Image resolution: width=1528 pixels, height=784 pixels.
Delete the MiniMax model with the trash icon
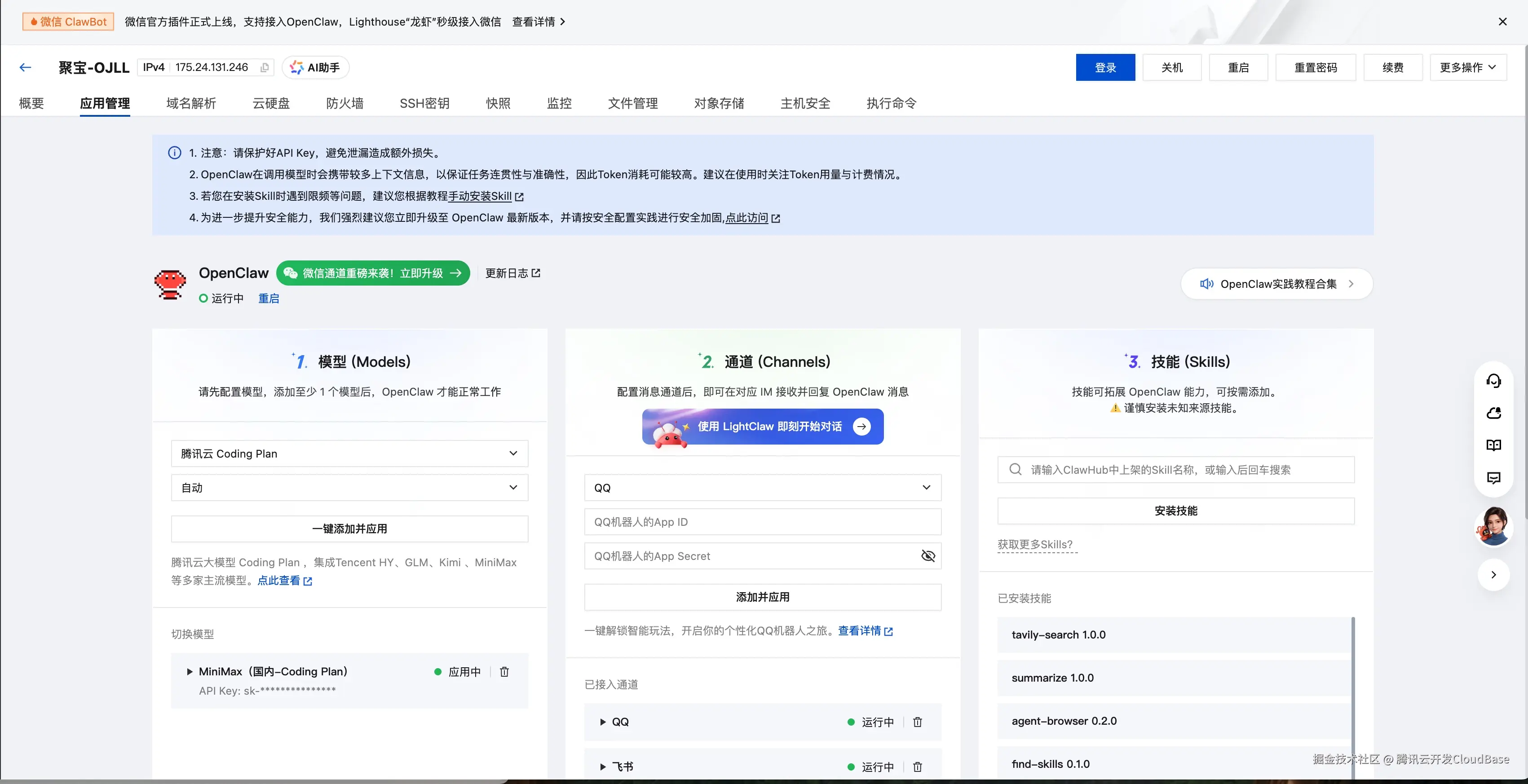505,672
